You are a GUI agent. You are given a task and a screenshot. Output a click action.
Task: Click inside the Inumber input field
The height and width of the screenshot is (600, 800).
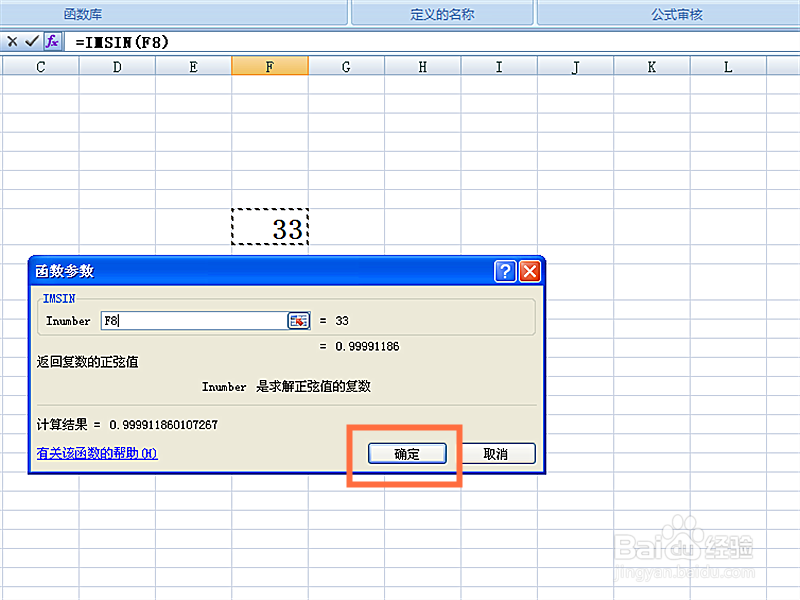tap(194, 321)
